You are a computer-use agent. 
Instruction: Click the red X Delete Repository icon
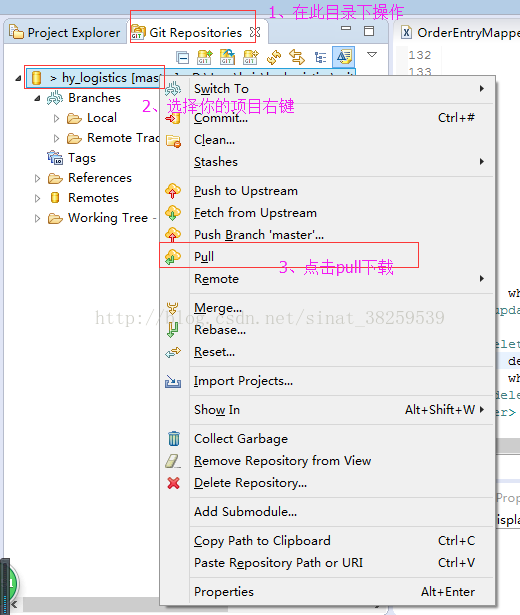(x=173, y=483)
